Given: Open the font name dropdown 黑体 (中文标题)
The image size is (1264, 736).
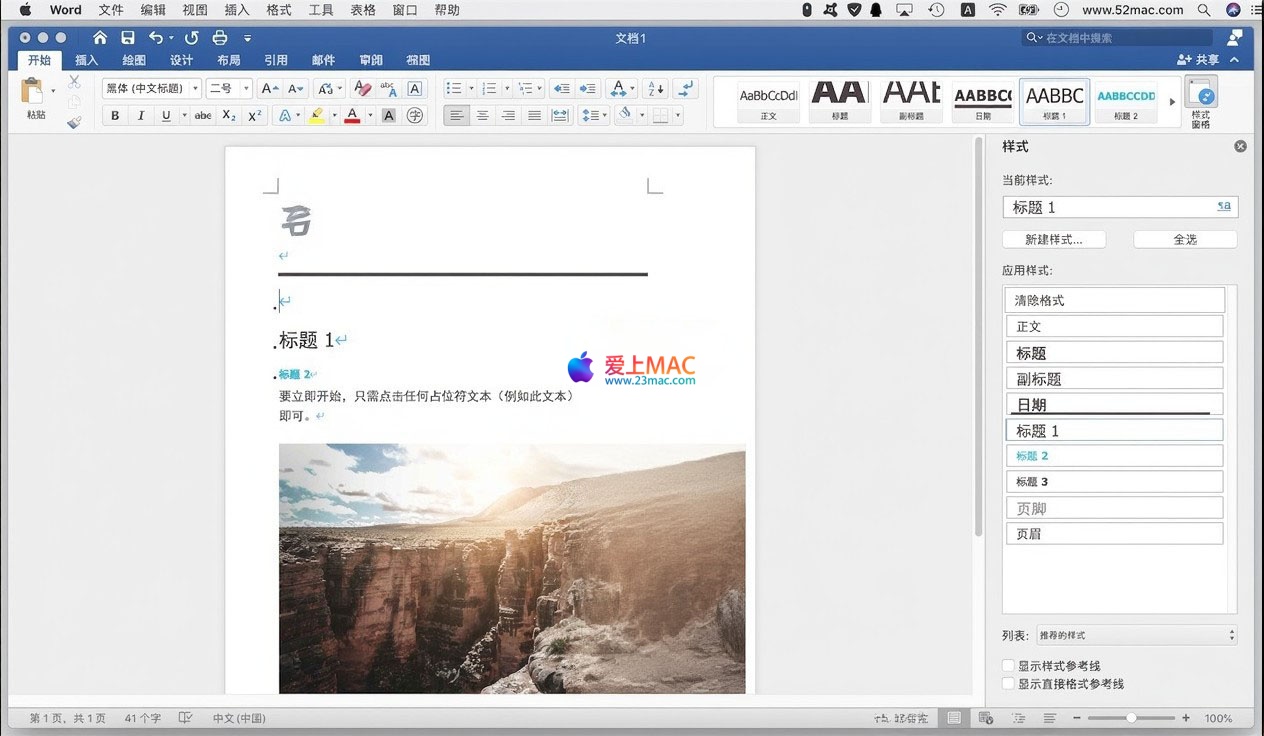Looking at the screenshot, I should click(151, 89).
